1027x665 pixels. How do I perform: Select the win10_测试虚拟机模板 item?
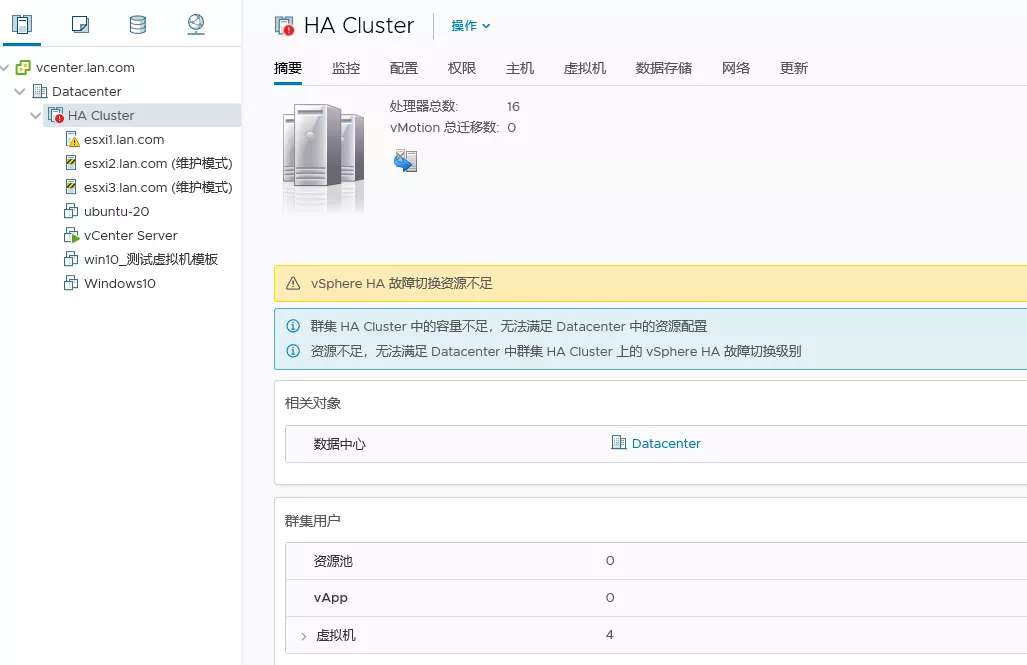click(150, 260)
